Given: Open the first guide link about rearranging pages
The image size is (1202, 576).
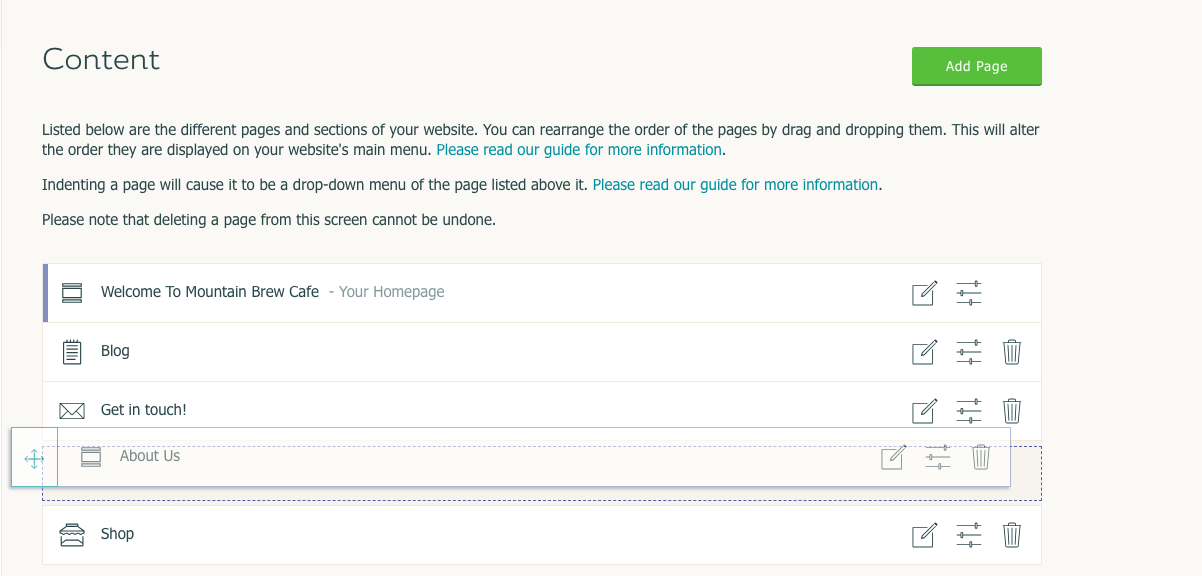Looking at the screenshot, I should pos(579,150).
